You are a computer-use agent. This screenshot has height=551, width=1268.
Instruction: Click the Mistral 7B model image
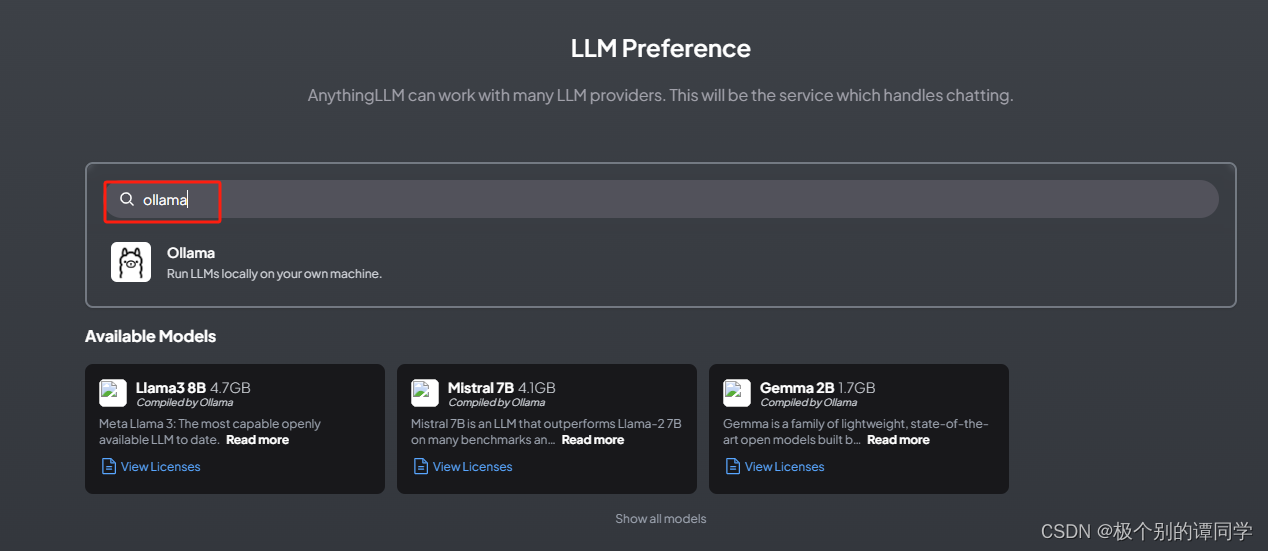coord(425,393)
